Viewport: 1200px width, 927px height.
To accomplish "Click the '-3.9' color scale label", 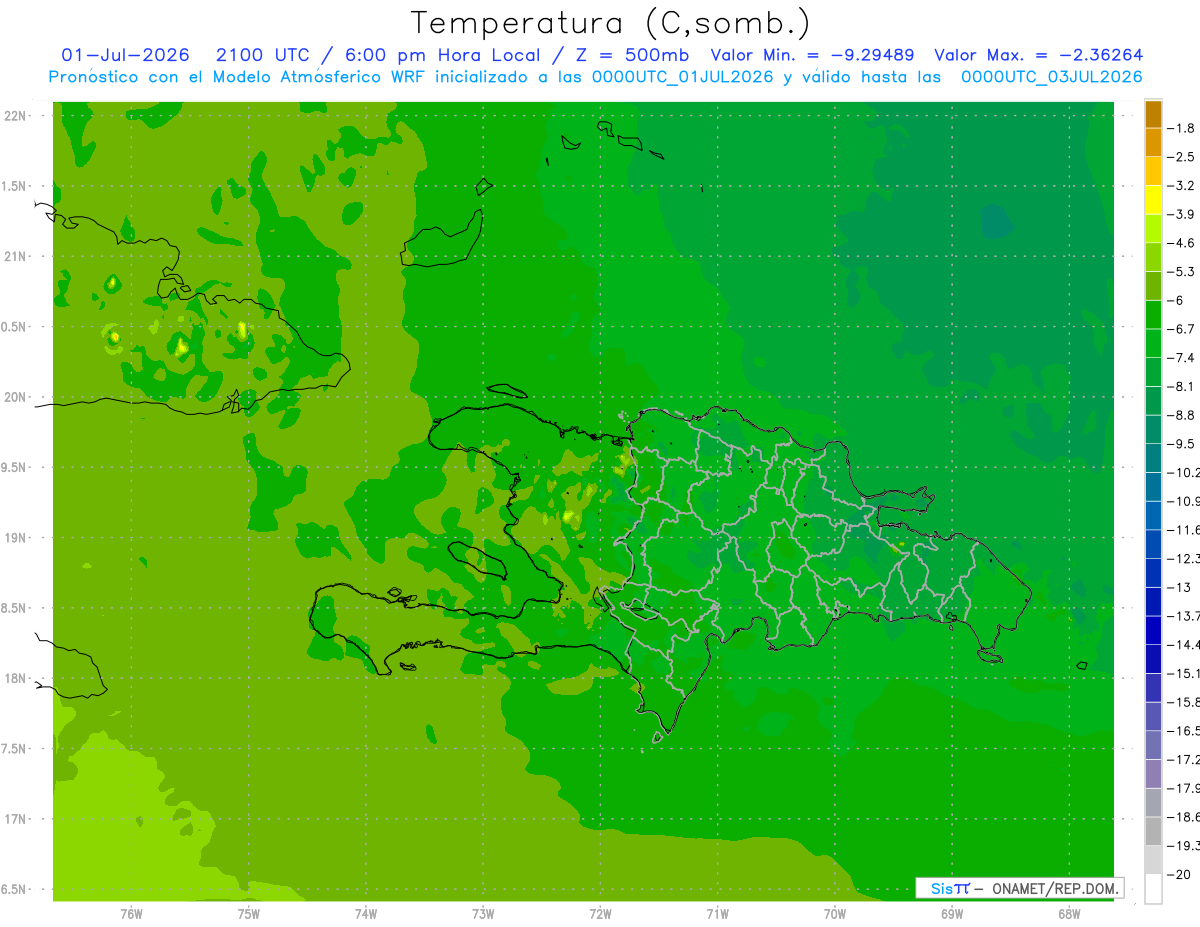I will coord(1181,214).
